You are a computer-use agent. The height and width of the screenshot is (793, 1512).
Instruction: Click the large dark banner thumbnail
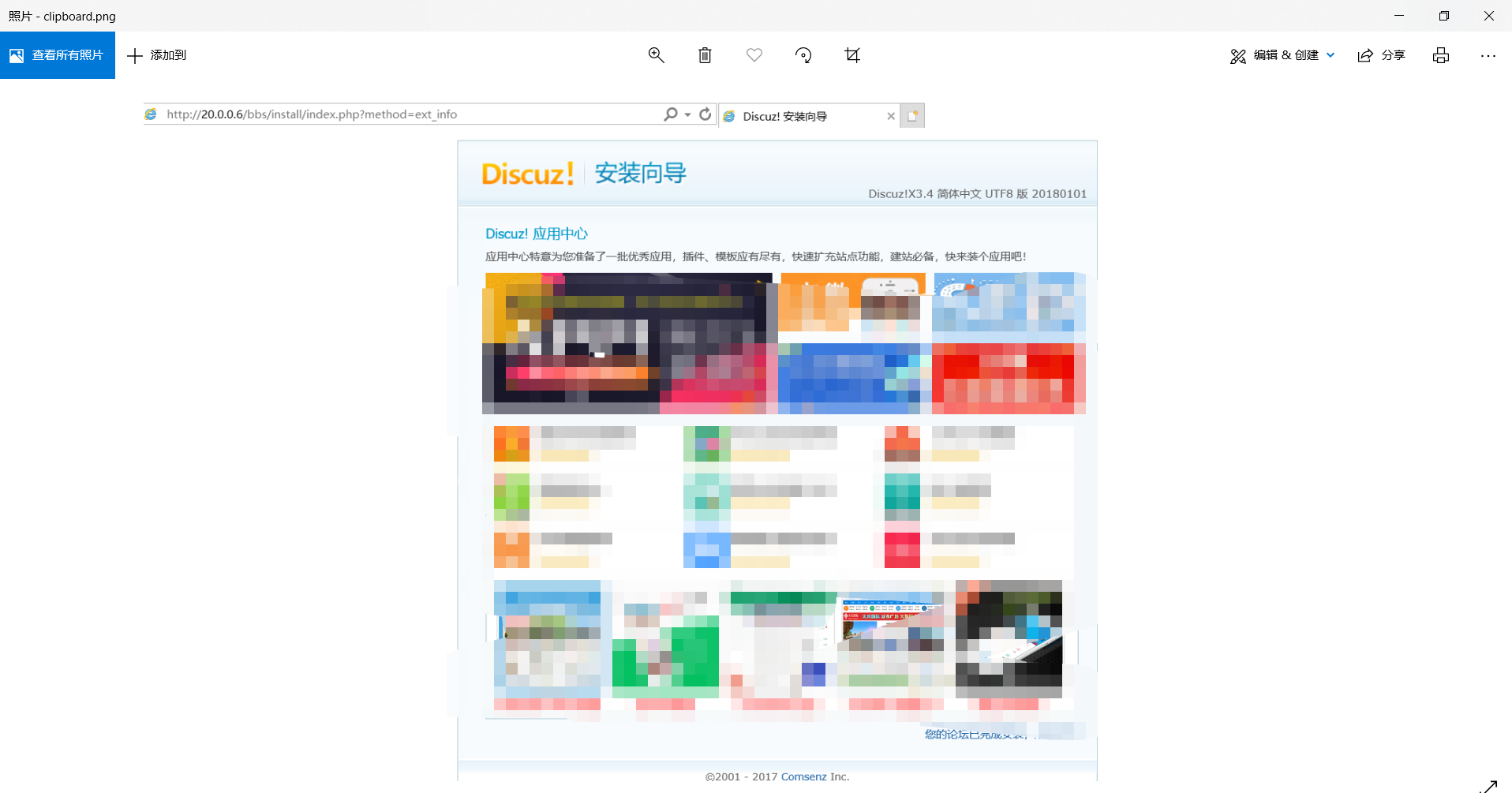pos(627,343)
